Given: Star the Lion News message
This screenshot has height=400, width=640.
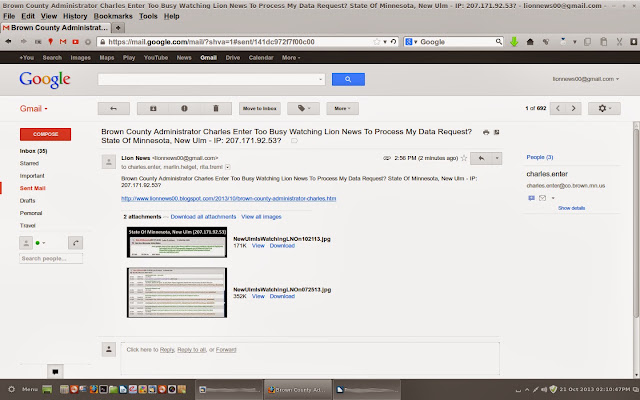Looking at the screenshot, I should 464,158.
